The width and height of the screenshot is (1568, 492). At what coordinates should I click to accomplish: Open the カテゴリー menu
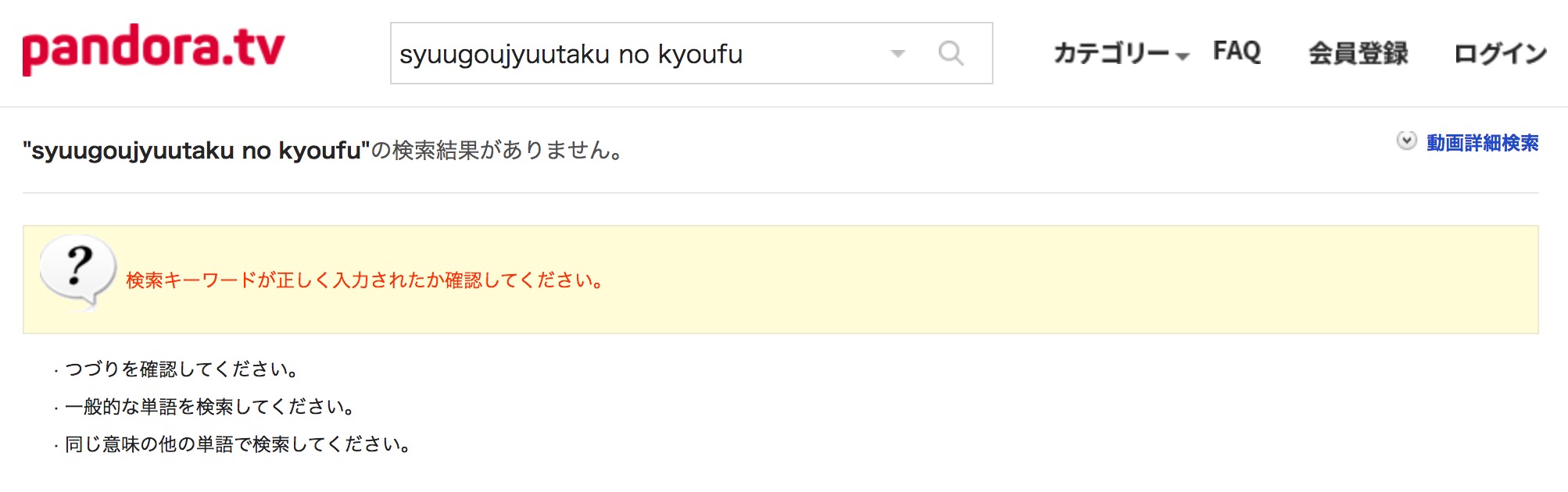click(1111, 53)
